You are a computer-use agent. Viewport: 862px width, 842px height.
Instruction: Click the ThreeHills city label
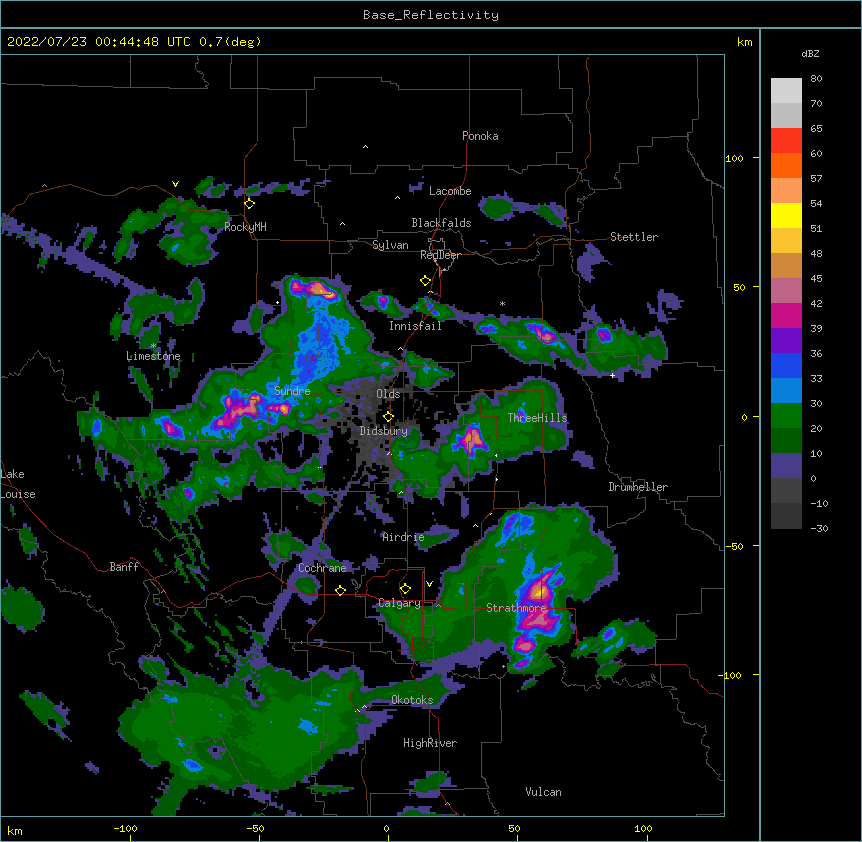pos(537,418)
